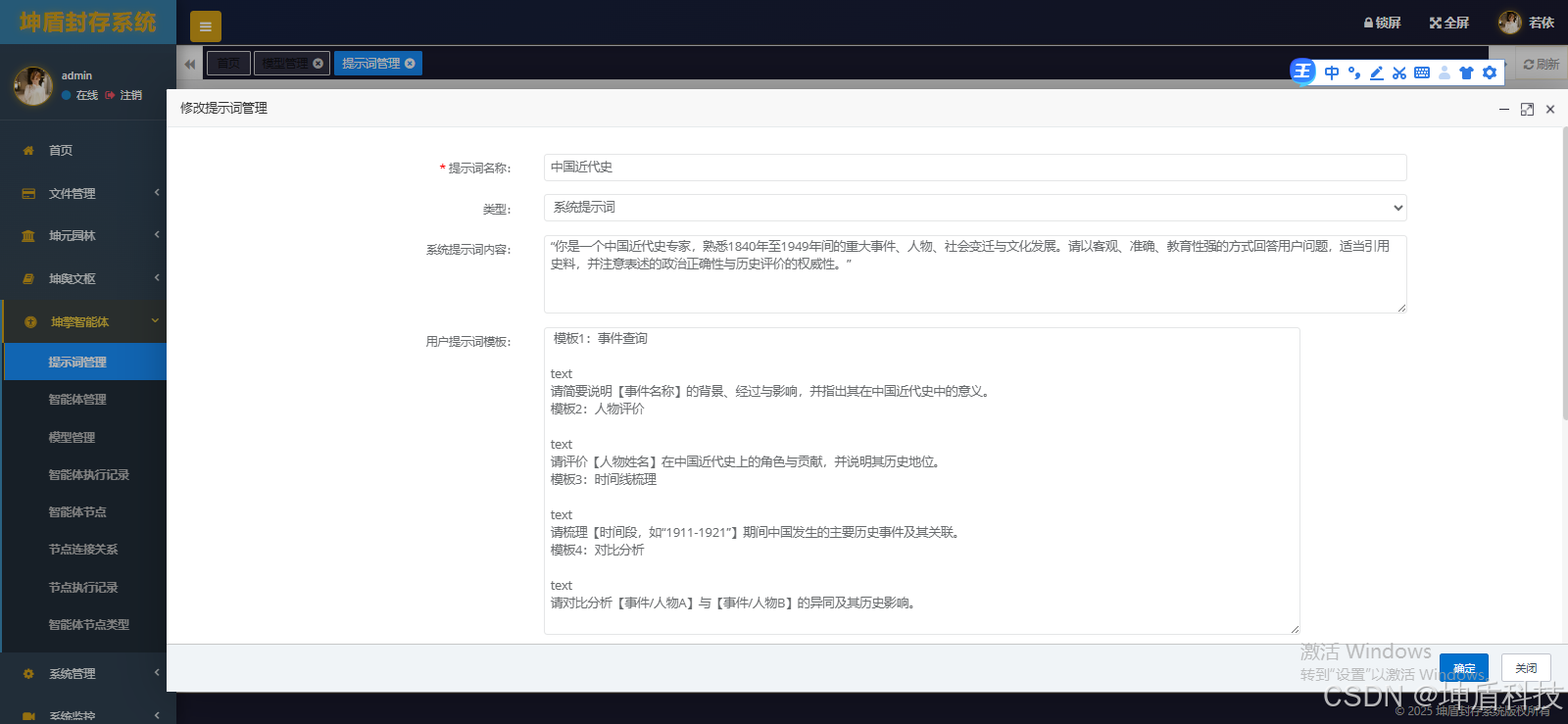Click the 系统提示词内容 textarea
The width and height of the screenshot is (1568, 724).
[x=975, y=274]
